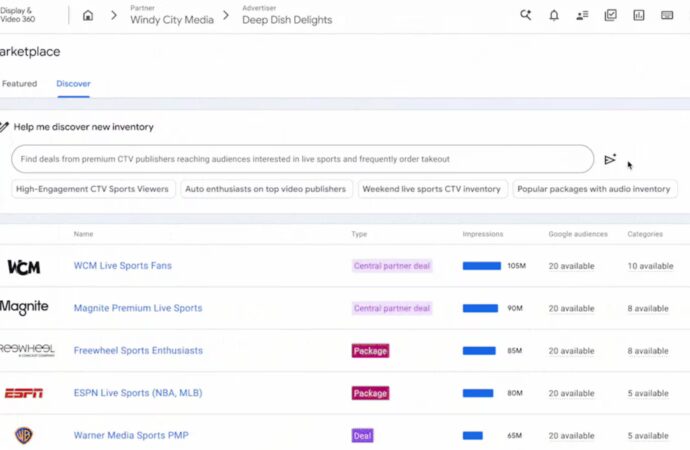Open the Warner Media Sports PMP link
This screenshot has width=690, height=450.
coord(131,435)
